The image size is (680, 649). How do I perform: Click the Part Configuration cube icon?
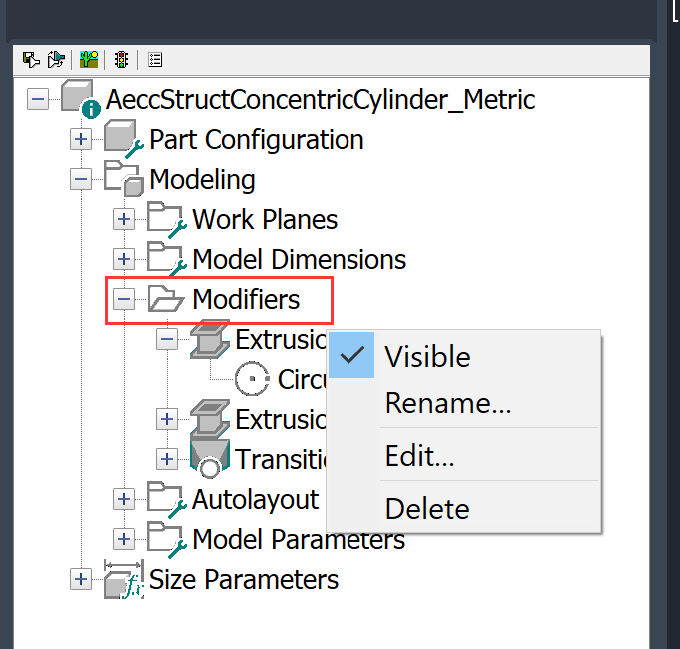(x=123, y=139)
